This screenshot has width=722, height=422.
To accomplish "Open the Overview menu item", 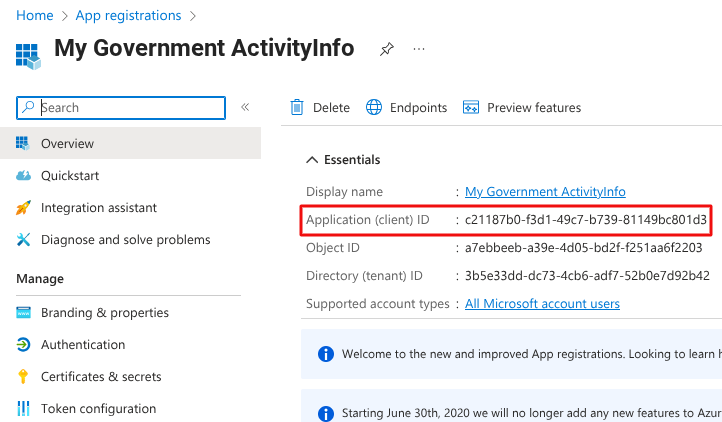I will click(x=67, y=144).
